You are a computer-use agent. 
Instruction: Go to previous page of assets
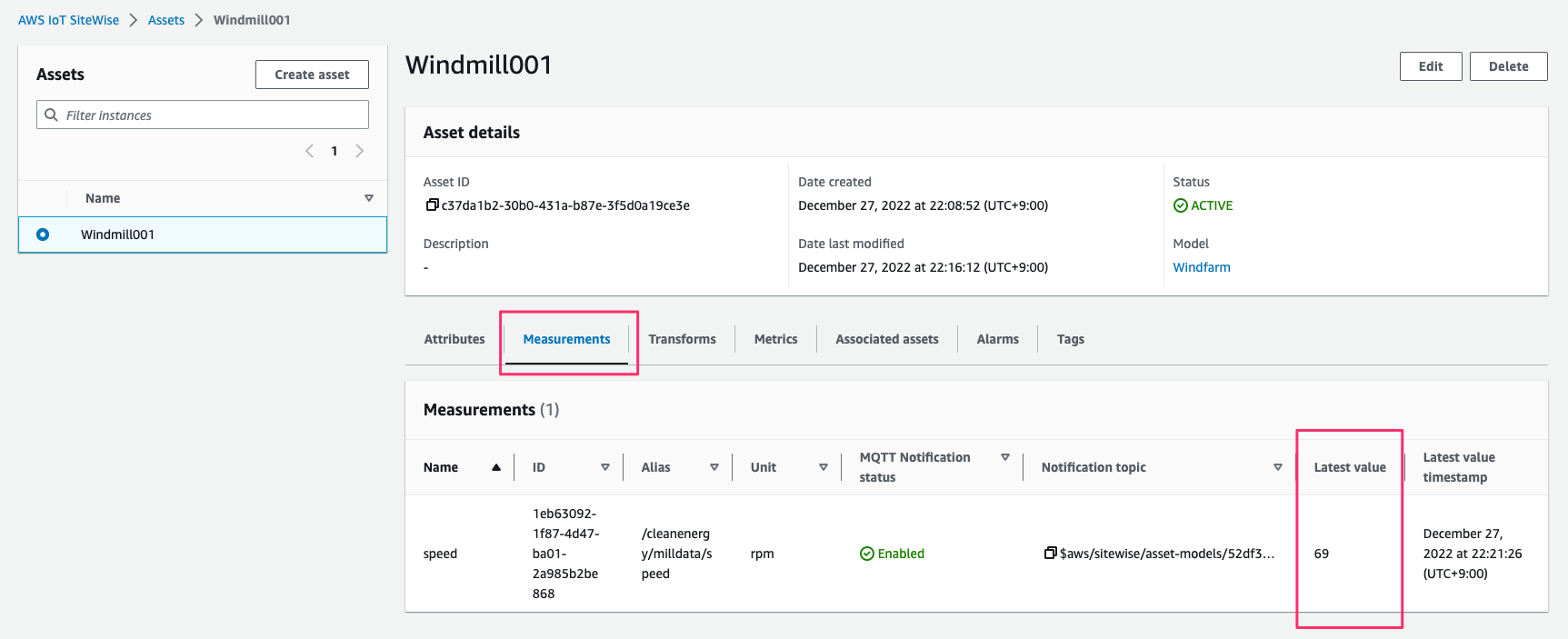click(x=309, y=151)
